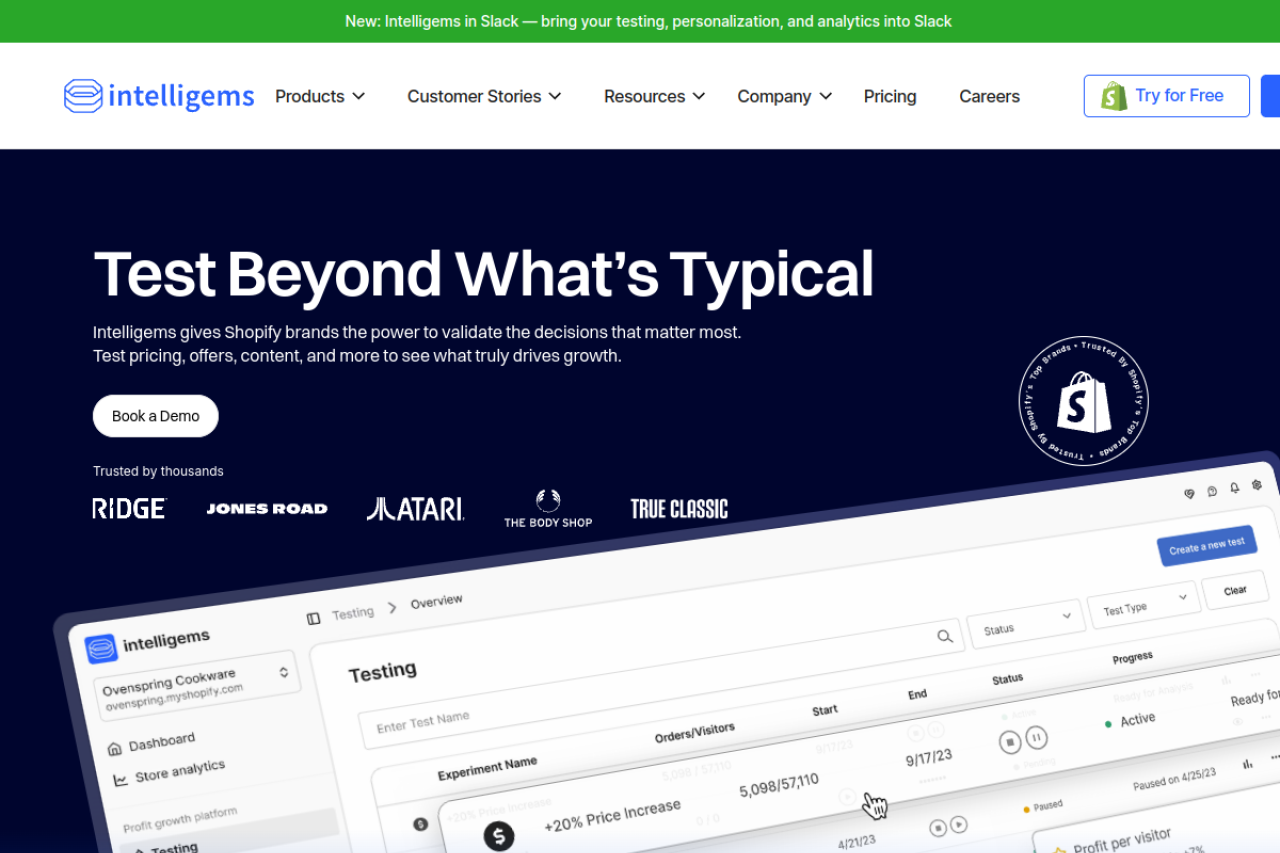The image size is (1280, 853).
Task: Click the Intelligems in Slack announcement banner
Action: point(648,21)
